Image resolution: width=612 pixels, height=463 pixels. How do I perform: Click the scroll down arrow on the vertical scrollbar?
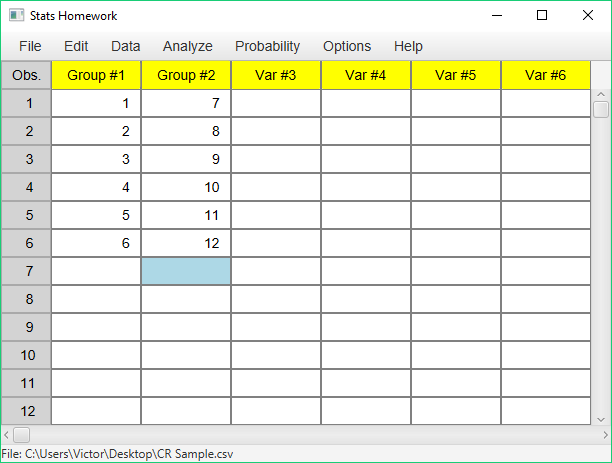click(601, 420)
